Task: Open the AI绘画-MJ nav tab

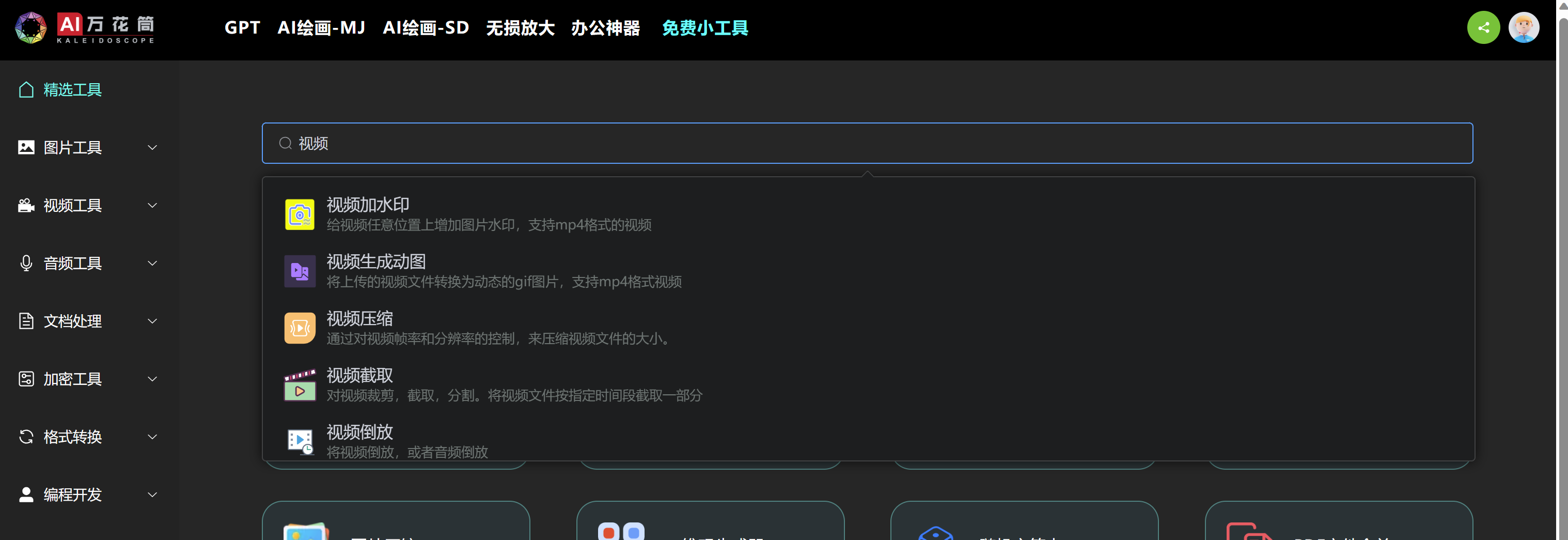Action: click(321, 28)
